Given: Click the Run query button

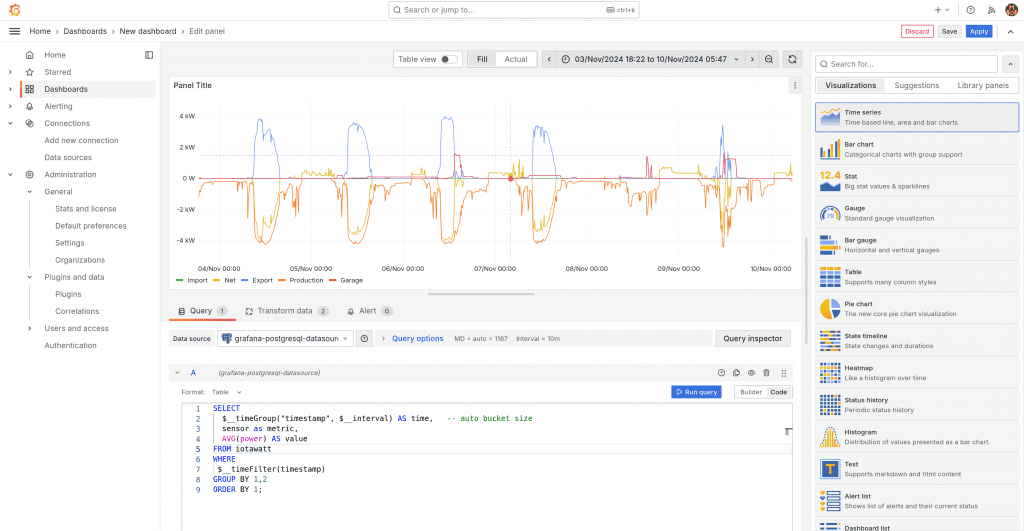Looking at the screenshot, I should (x=695, y=392).
